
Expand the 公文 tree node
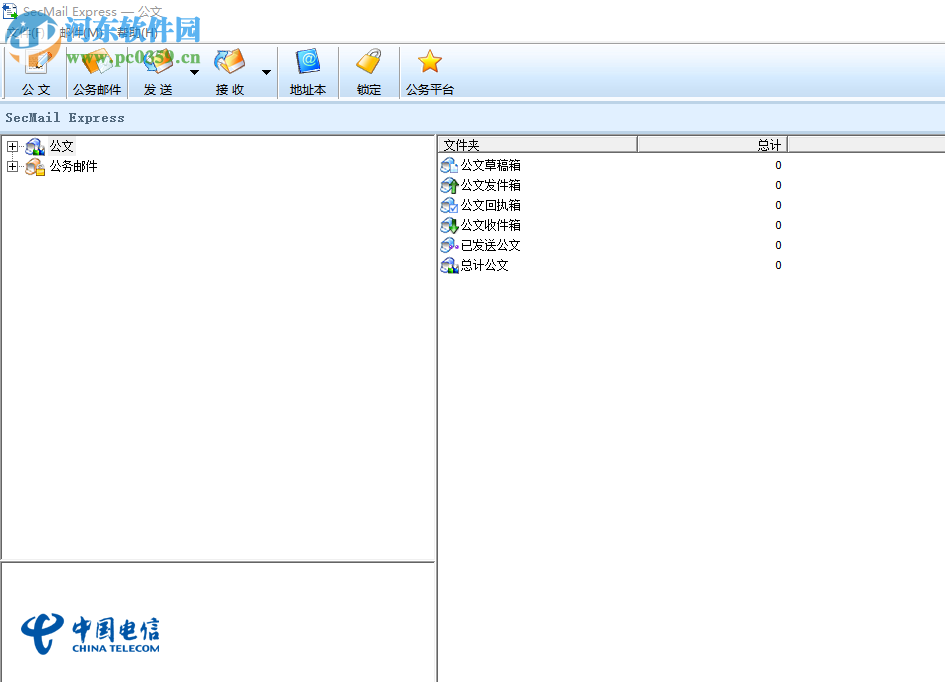point(12,146)
